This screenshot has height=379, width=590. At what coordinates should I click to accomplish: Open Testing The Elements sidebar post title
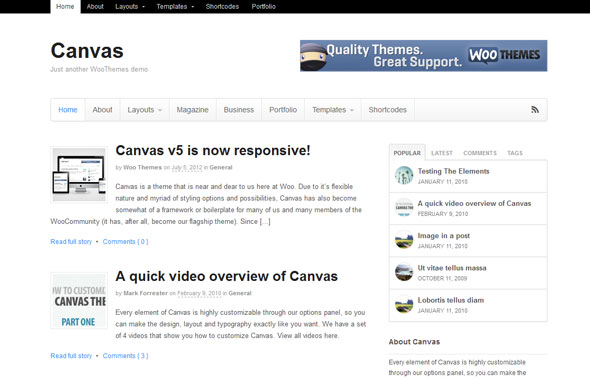tap(453, 171)
